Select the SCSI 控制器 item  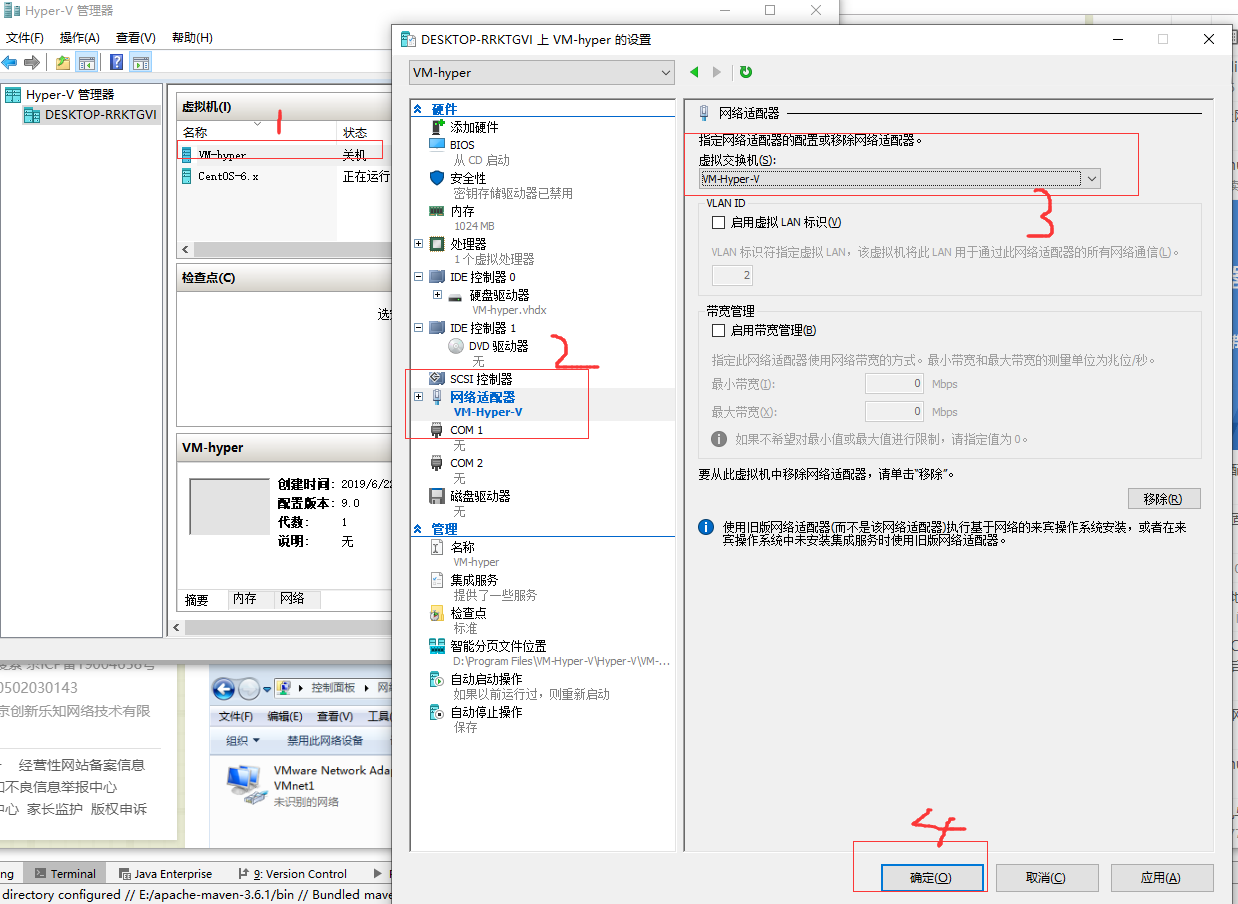481,379
